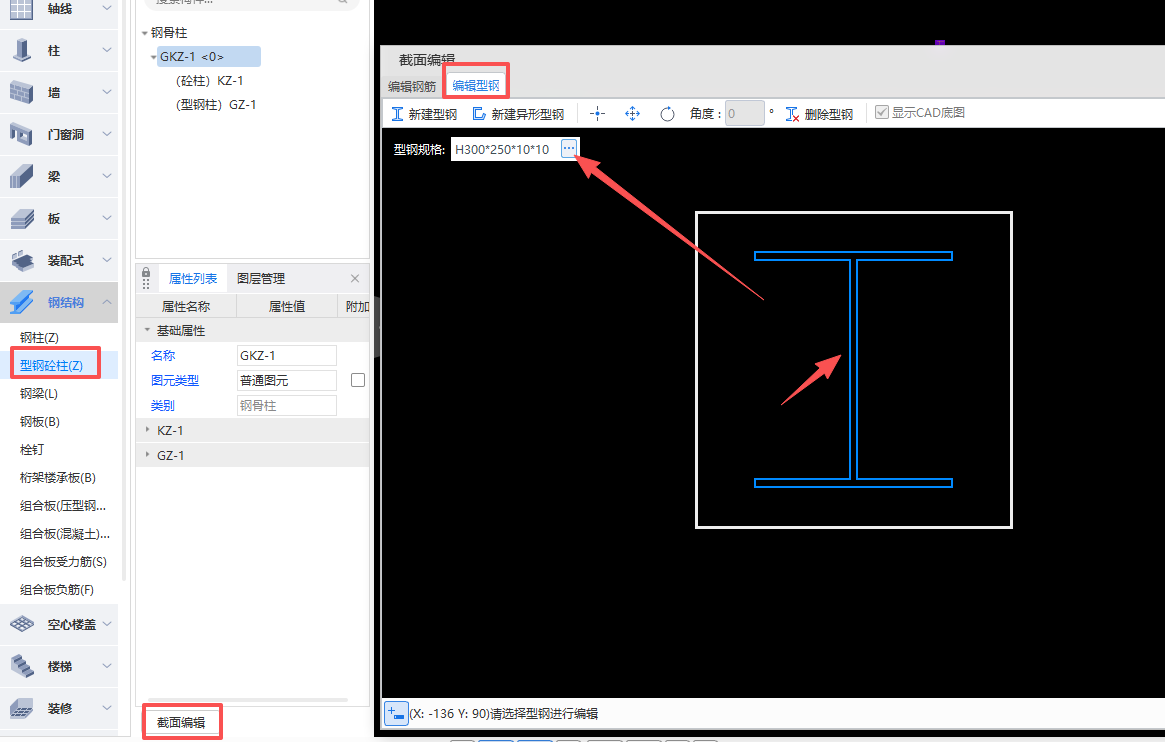Select the (砼柱) KZ-1 tree item
The image size is (1165, 742).
click(210, 80)
